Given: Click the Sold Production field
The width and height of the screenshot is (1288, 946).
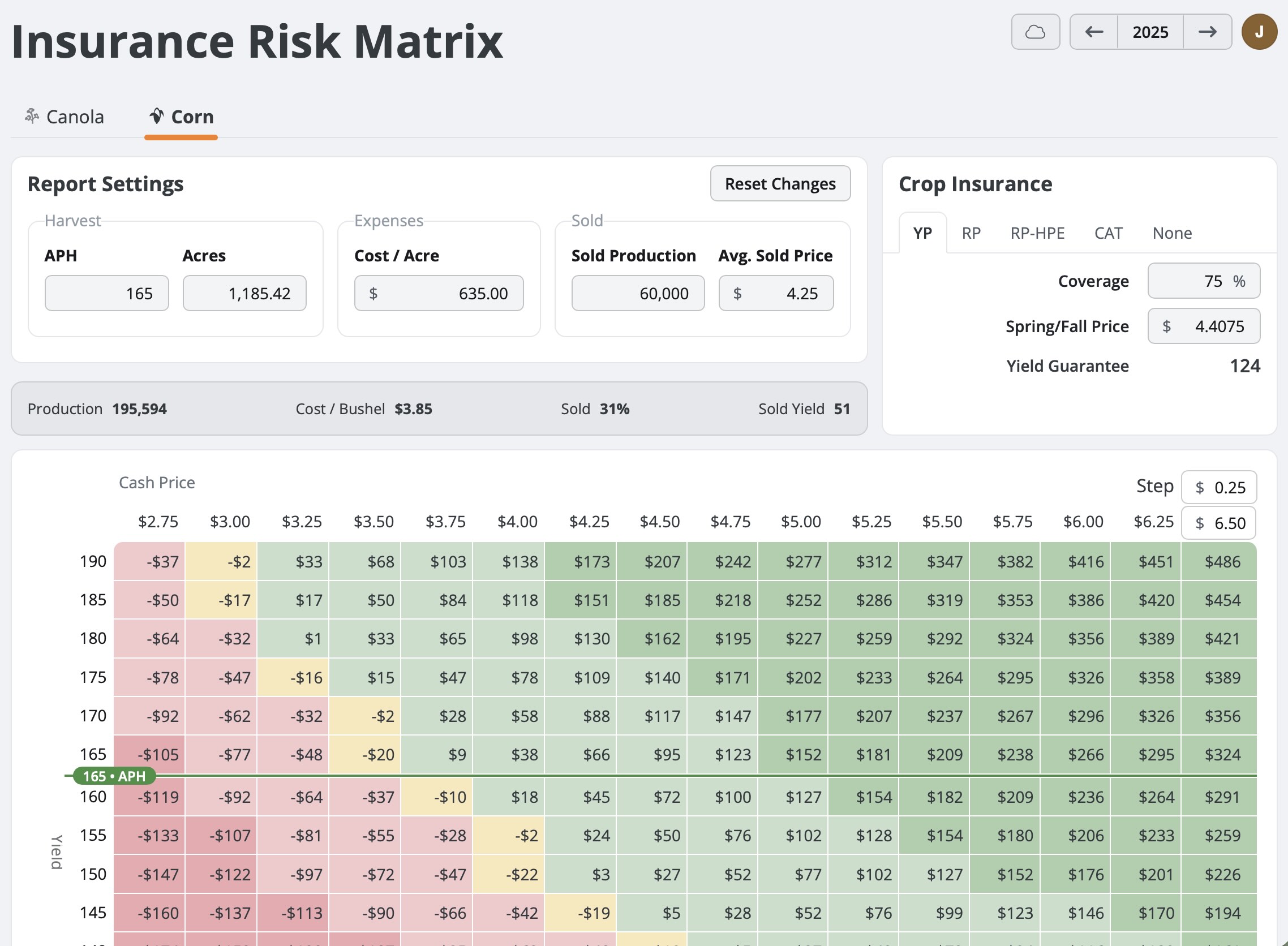Looking at the screenshot, I should (638, 293).
